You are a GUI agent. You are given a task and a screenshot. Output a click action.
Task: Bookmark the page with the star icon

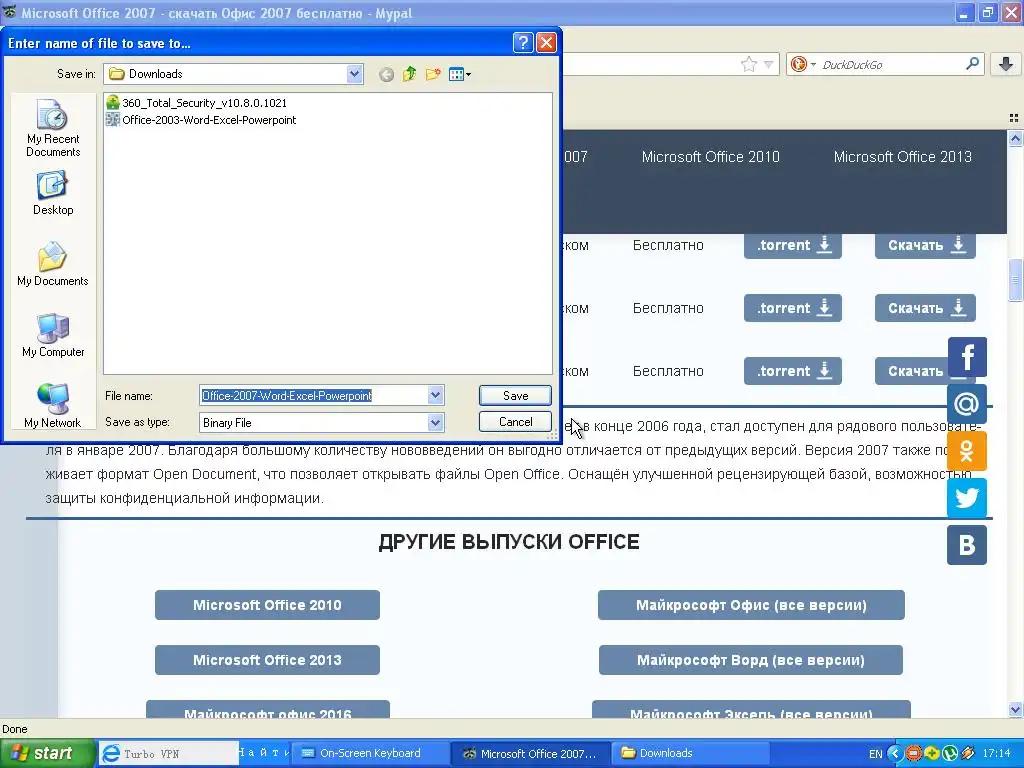pos(748,64)
